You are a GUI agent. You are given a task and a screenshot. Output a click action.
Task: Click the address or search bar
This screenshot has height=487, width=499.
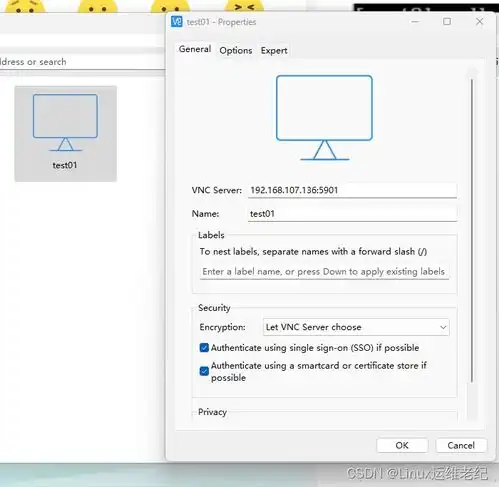click(x=82, y=62)
